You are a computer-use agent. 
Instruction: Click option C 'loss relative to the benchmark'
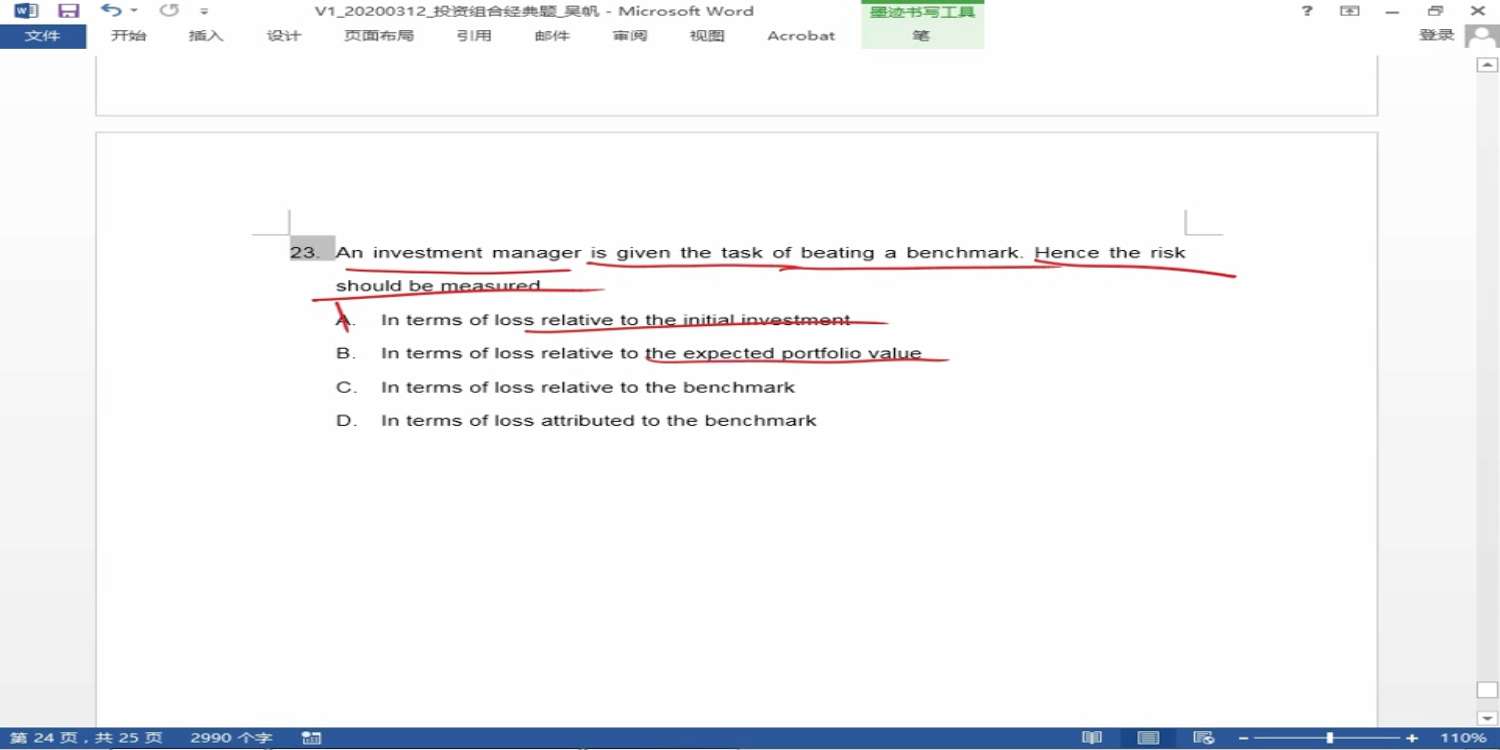645,387
